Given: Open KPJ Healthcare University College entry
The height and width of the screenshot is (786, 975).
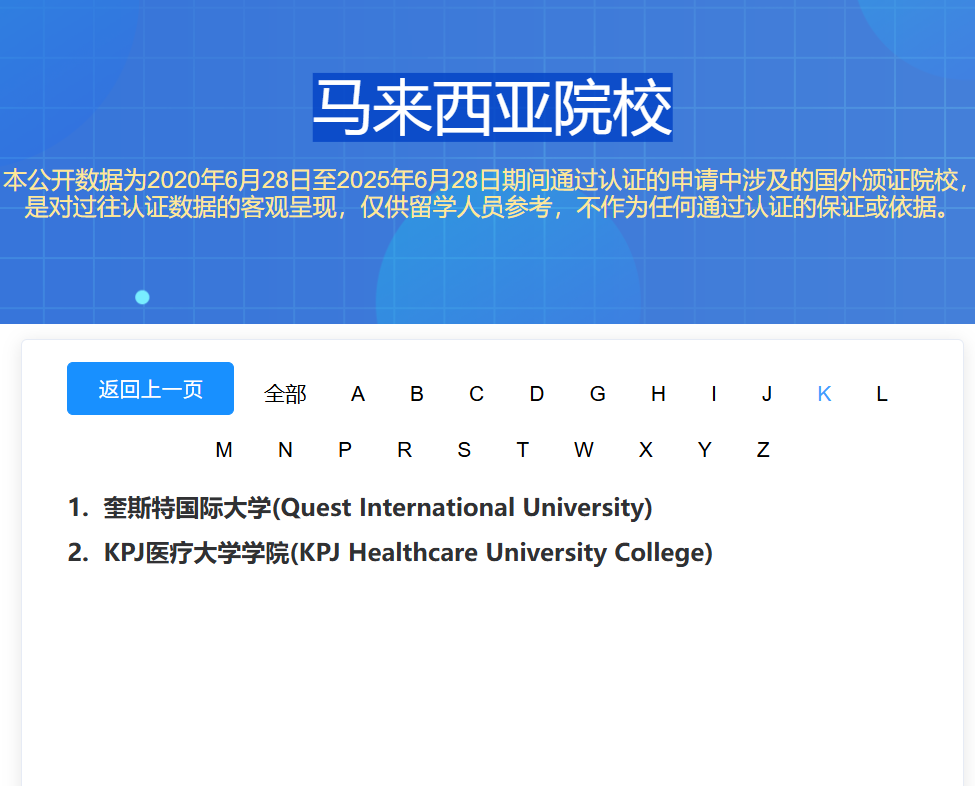Looking at the screenshot, I should 407,553.
